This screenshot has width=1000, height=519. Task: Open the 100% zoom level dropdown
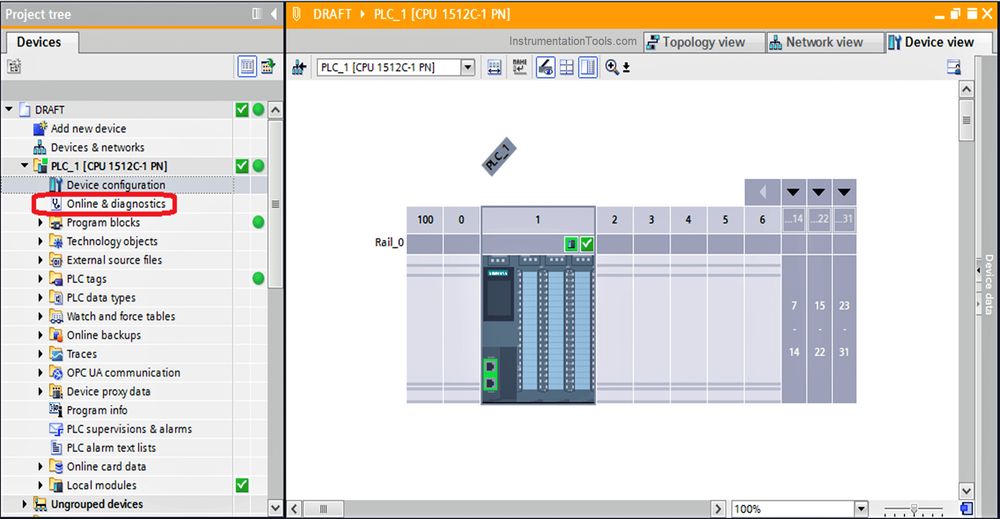coord(862,509)
